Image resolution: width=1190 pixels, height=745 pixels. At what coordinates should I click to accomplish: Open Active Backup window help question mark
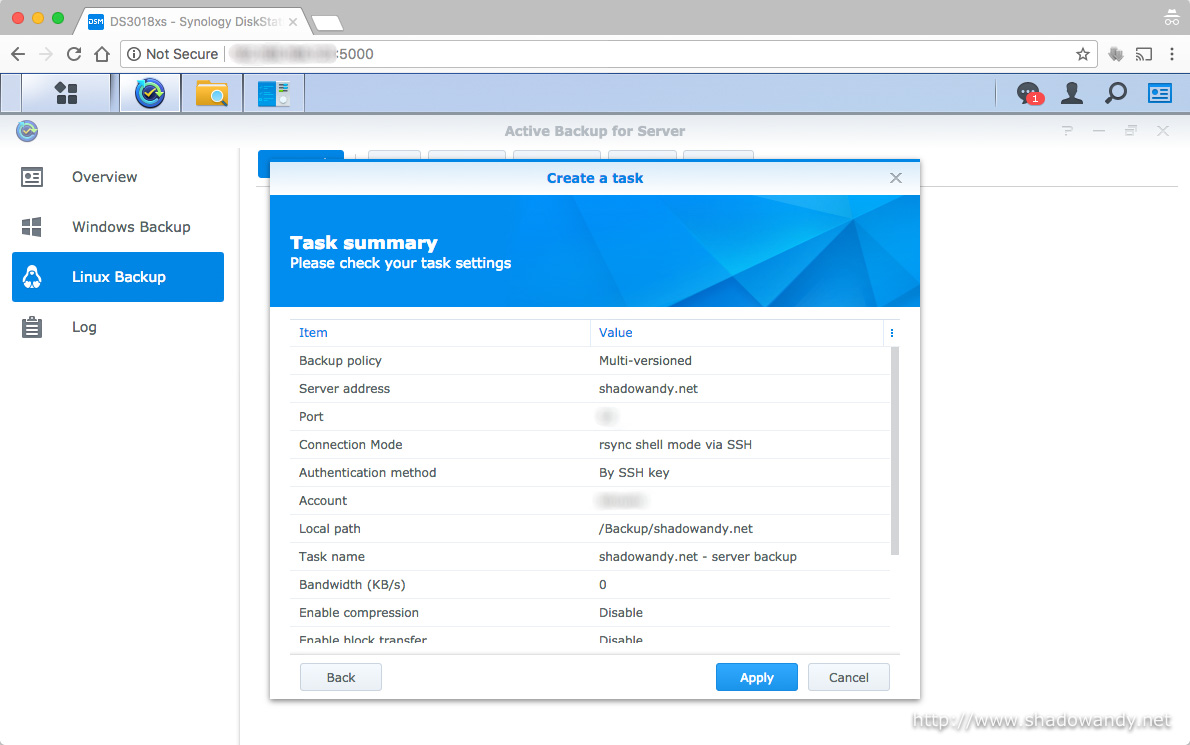(1067, 131)
